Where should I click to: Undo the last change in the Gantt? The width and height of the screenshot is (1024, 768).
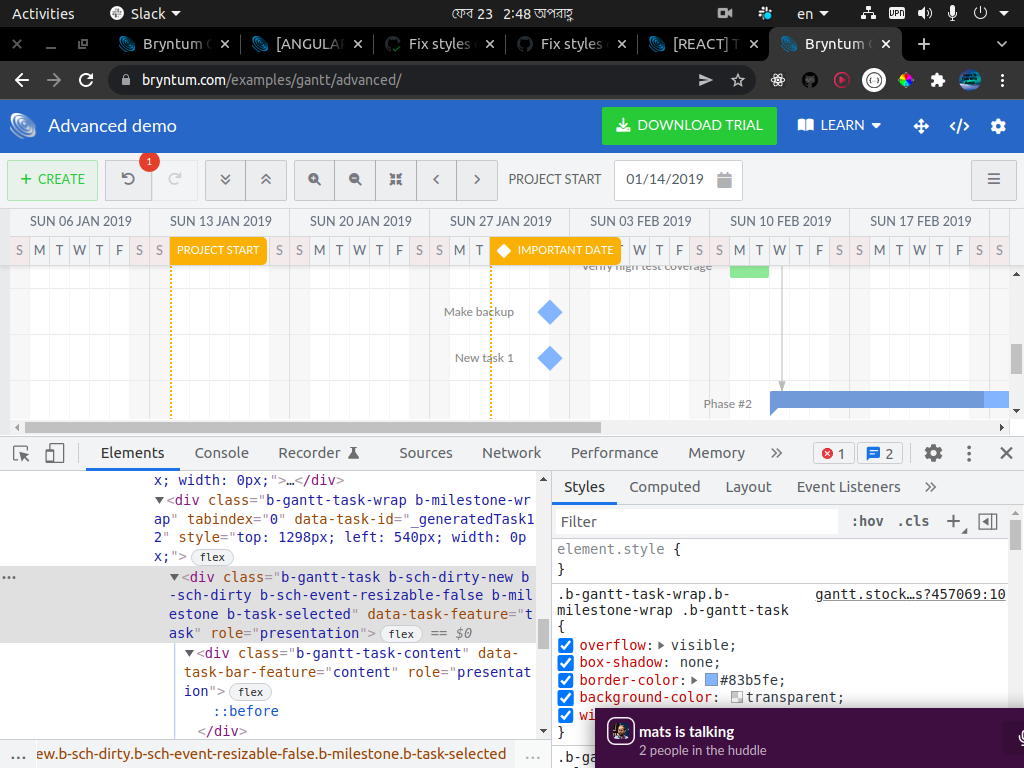point(127,180)
